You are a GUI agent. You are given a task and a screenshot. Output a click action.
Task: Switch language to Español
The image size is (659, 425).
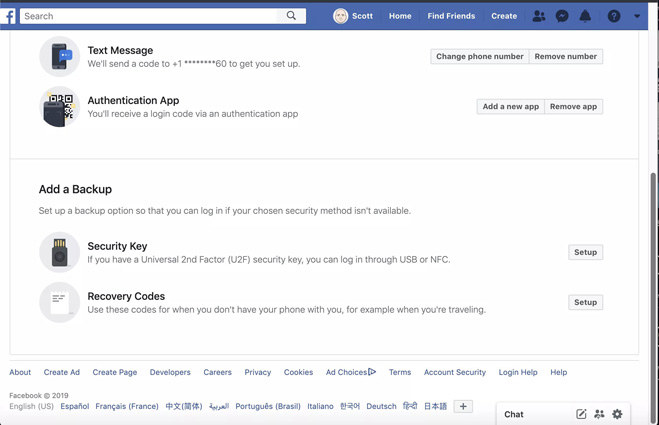(x=75, y=406)
